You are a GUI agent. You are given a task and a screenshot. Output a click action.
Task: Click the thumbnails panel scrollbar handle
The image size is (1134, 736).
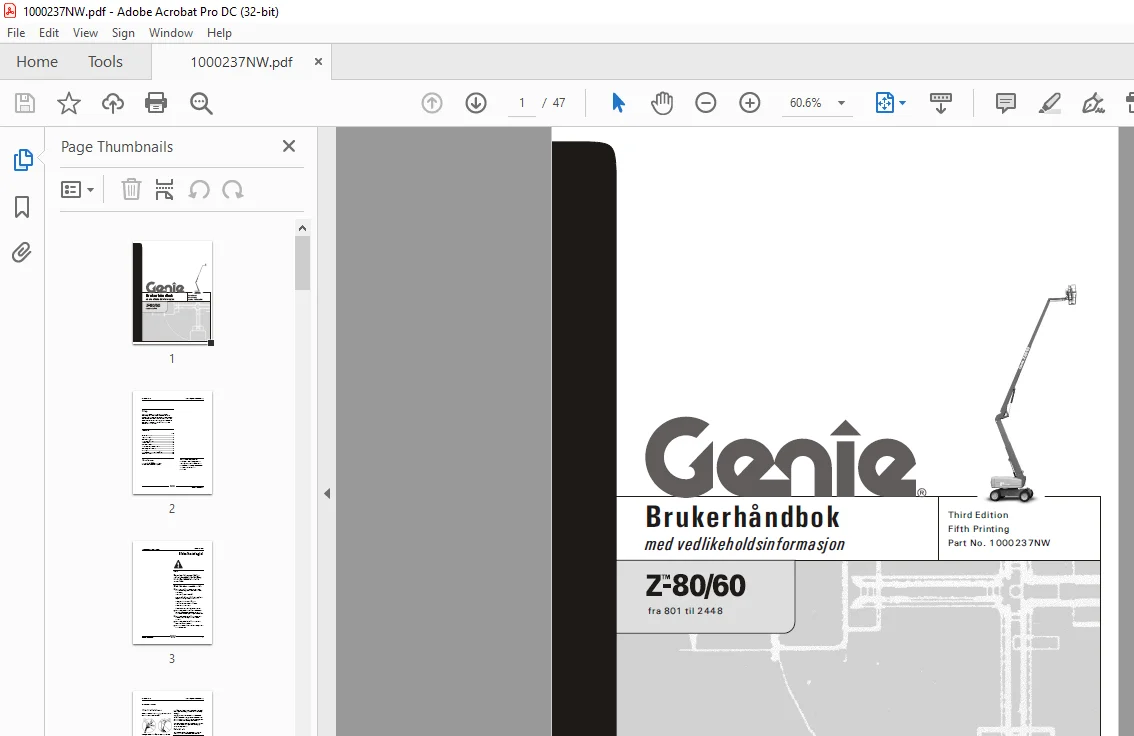click(302, 263)
